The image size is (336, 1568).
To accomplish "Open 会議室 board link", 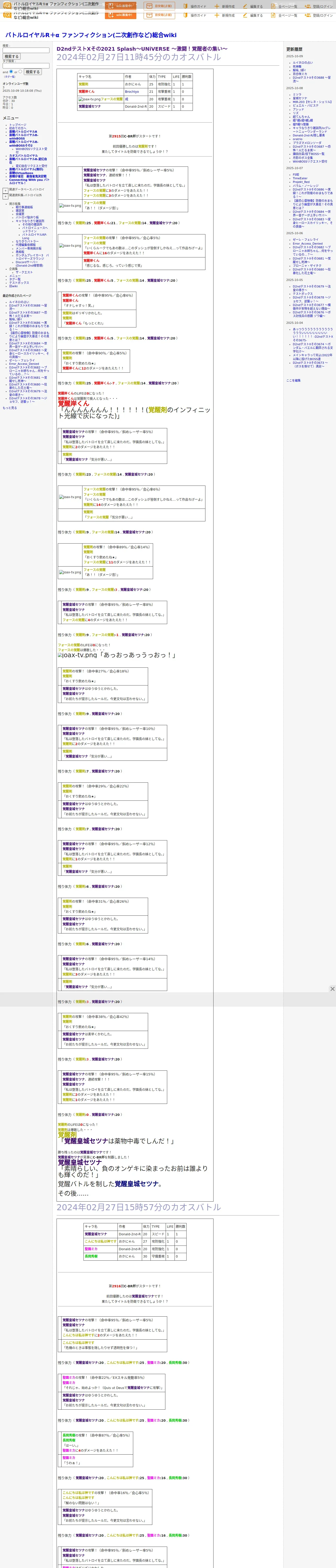I will 20,214.
